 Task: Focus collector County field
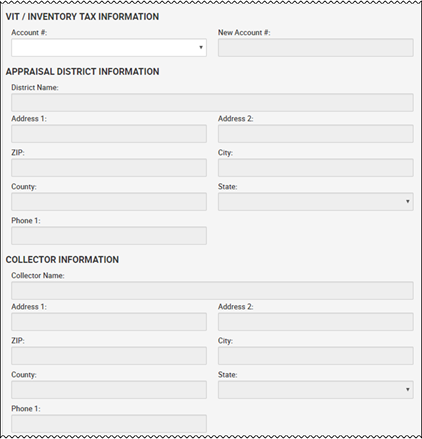109,390
